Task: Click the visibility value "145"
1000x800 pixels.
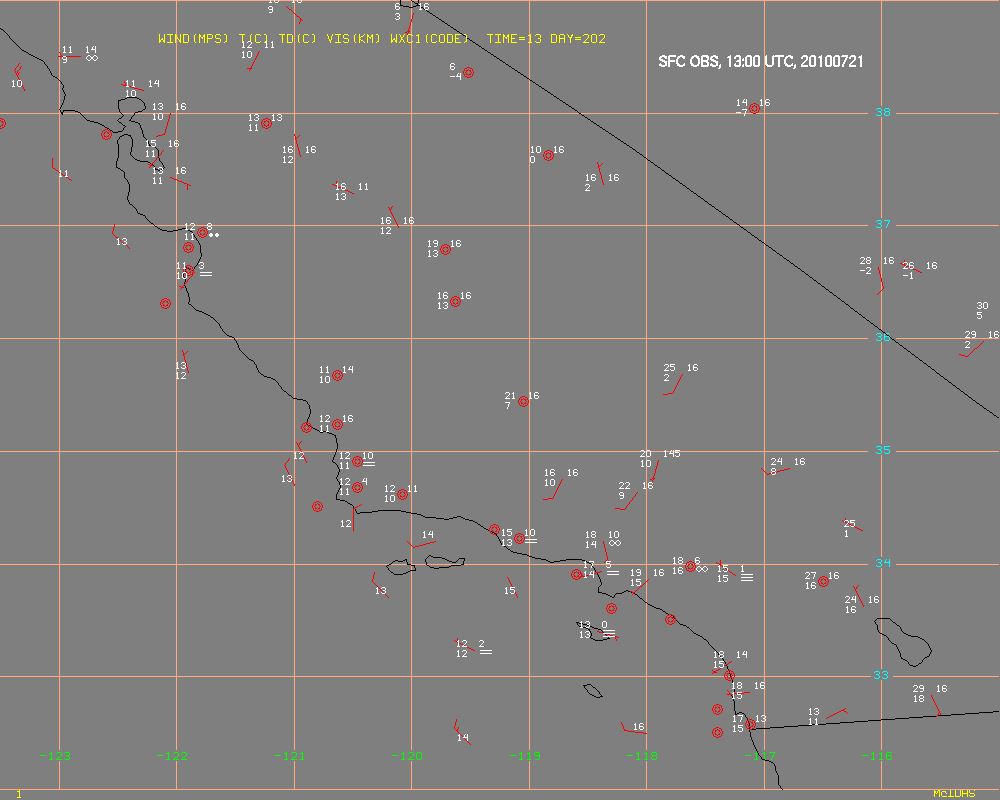Action: tap(672, 454)
